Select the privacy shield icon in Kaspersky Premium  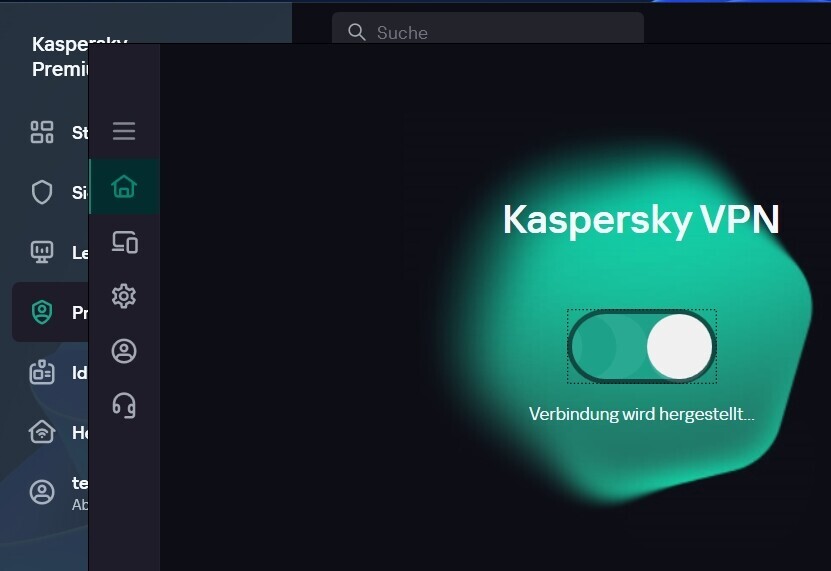tap(42, 312)
